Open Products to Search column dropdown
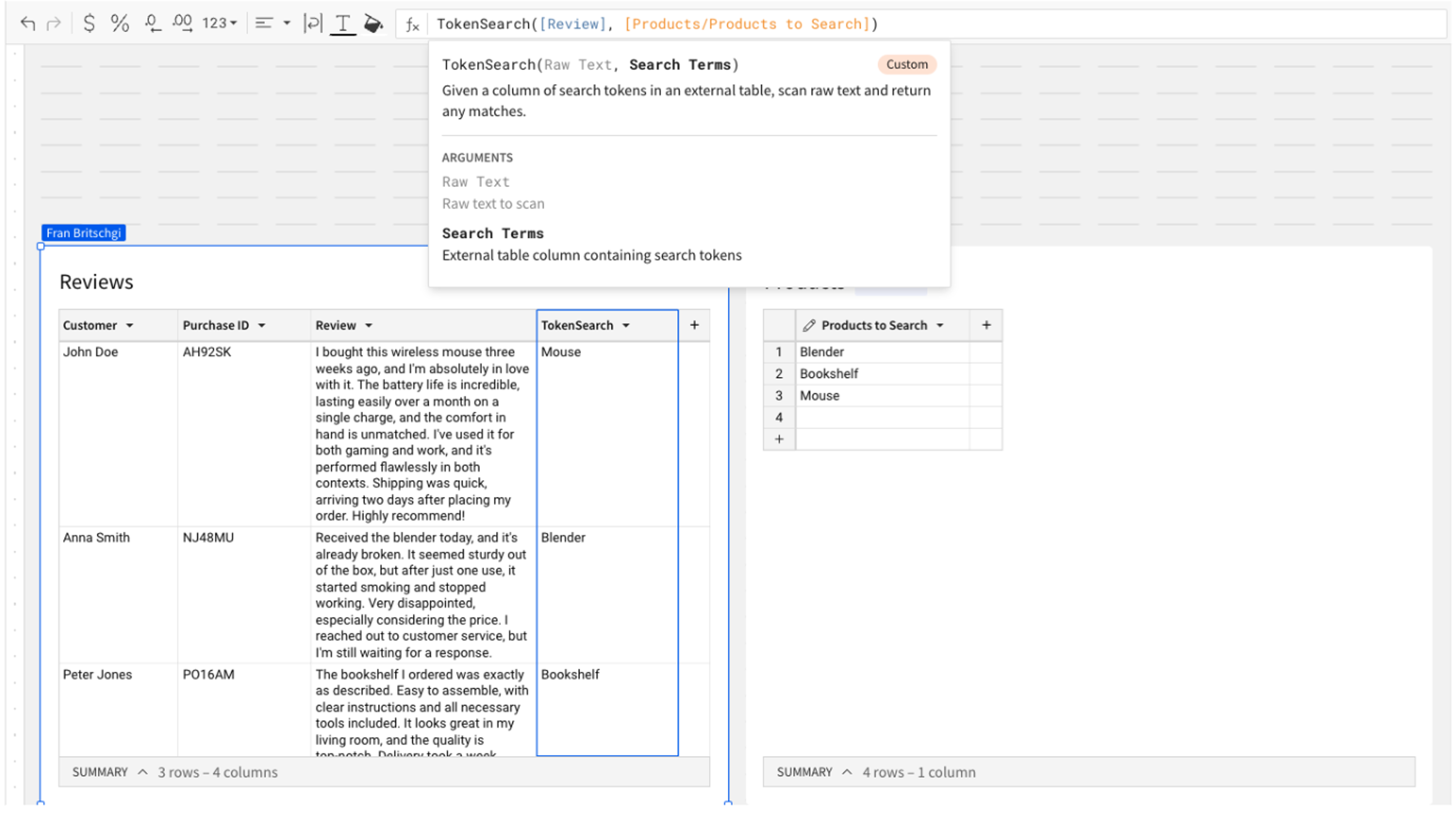The height and width of the screenshot is (813, 1456). (940, 326)
